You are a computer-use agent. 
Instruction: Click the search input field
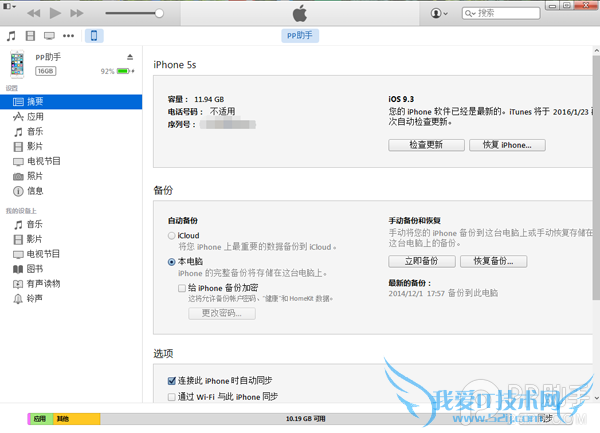coord(501,13)
